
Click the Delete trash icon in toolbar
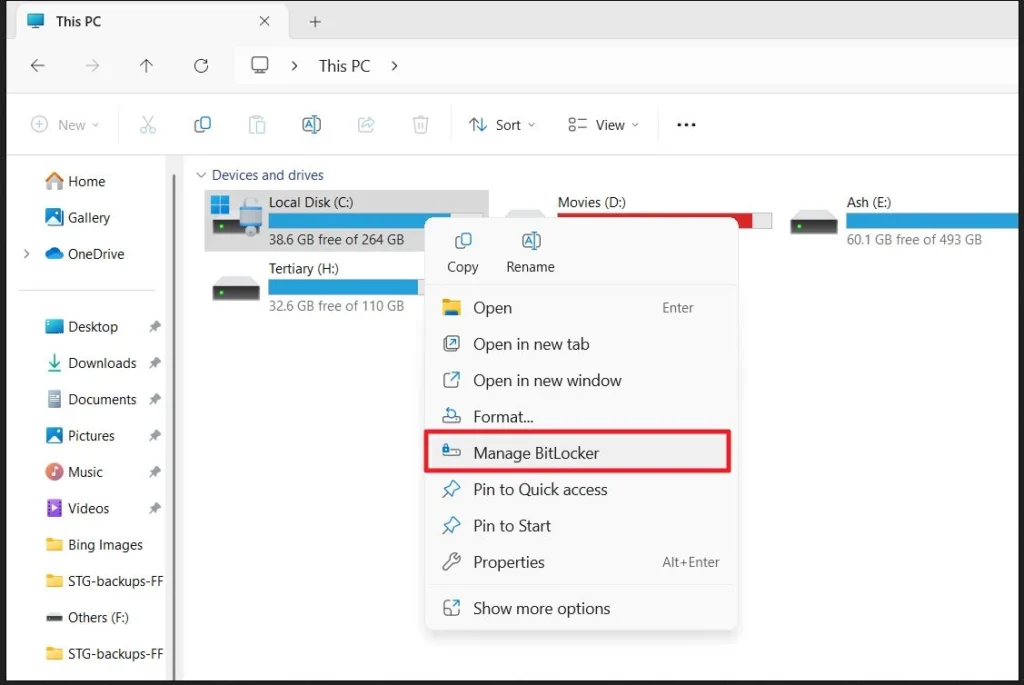tap(421, 125)
